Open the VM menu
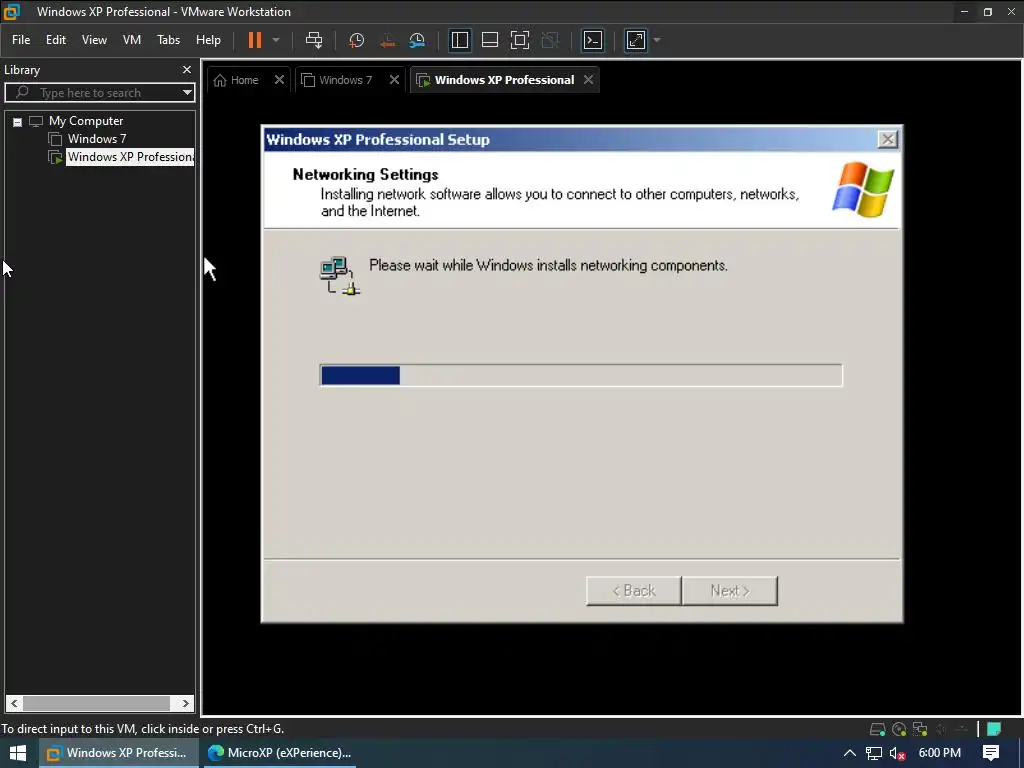 coord(132,40)
